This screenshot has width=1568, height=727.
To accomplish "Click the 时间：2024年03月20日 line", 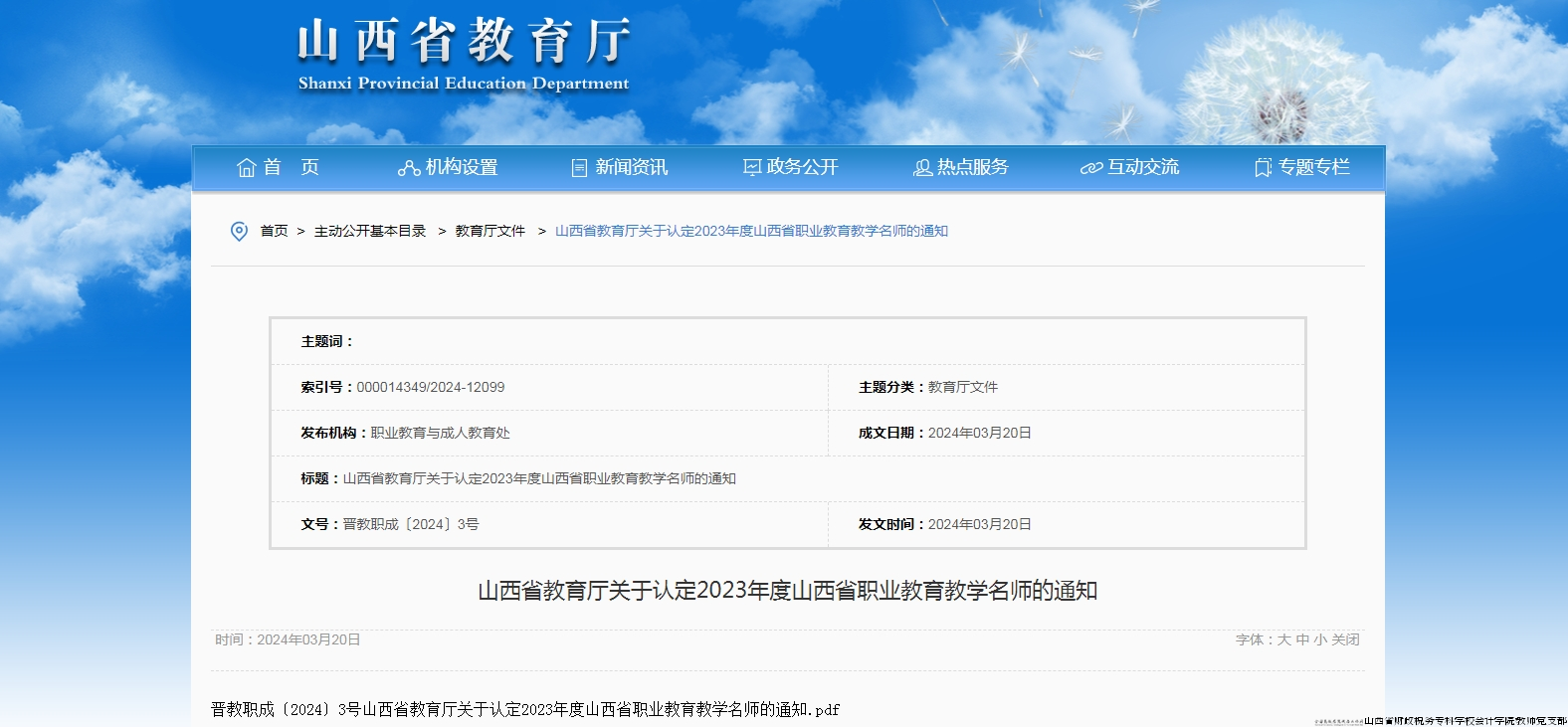I will 288,639.
